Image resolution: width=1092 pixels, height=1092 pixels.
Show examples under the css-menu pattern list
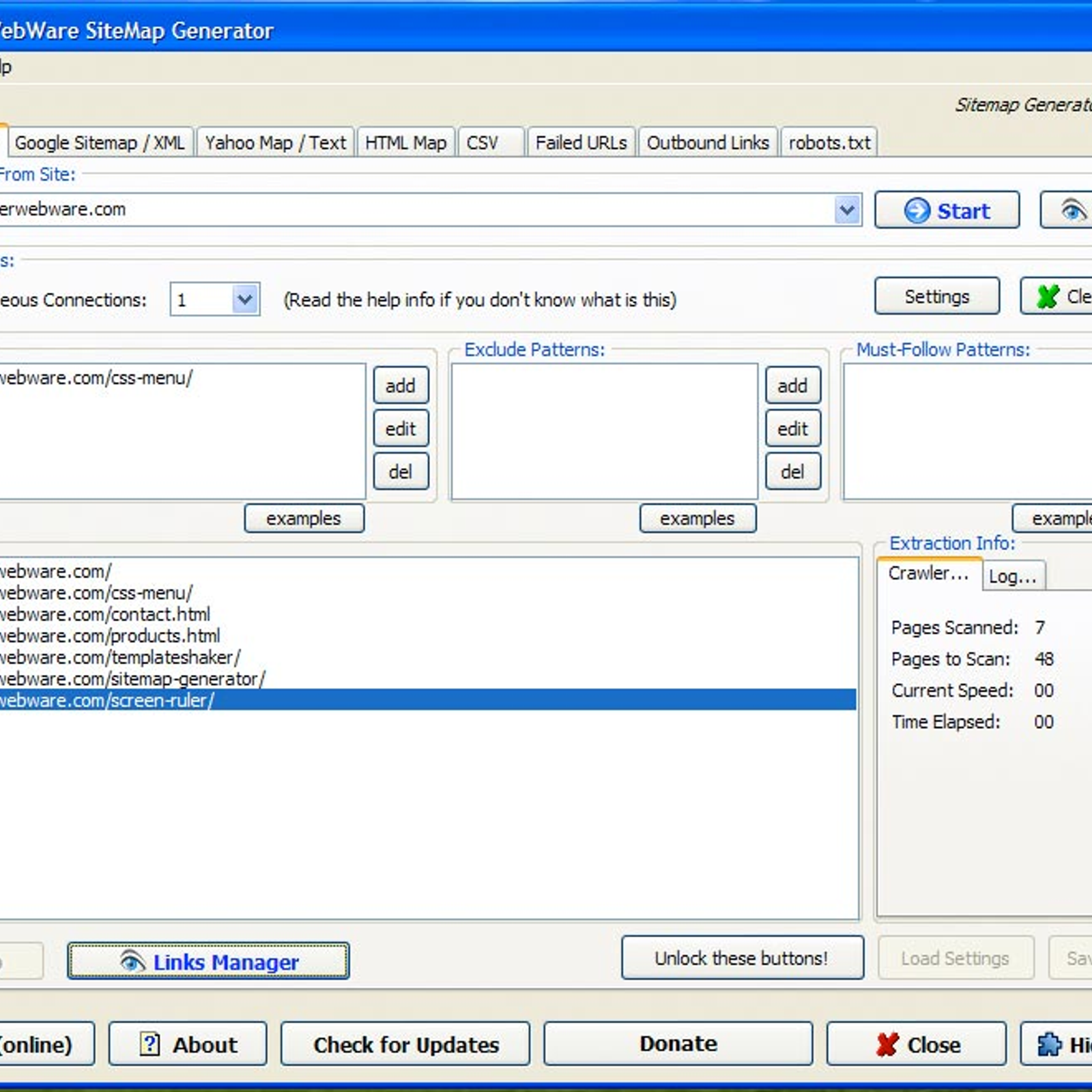click(304, 519)
